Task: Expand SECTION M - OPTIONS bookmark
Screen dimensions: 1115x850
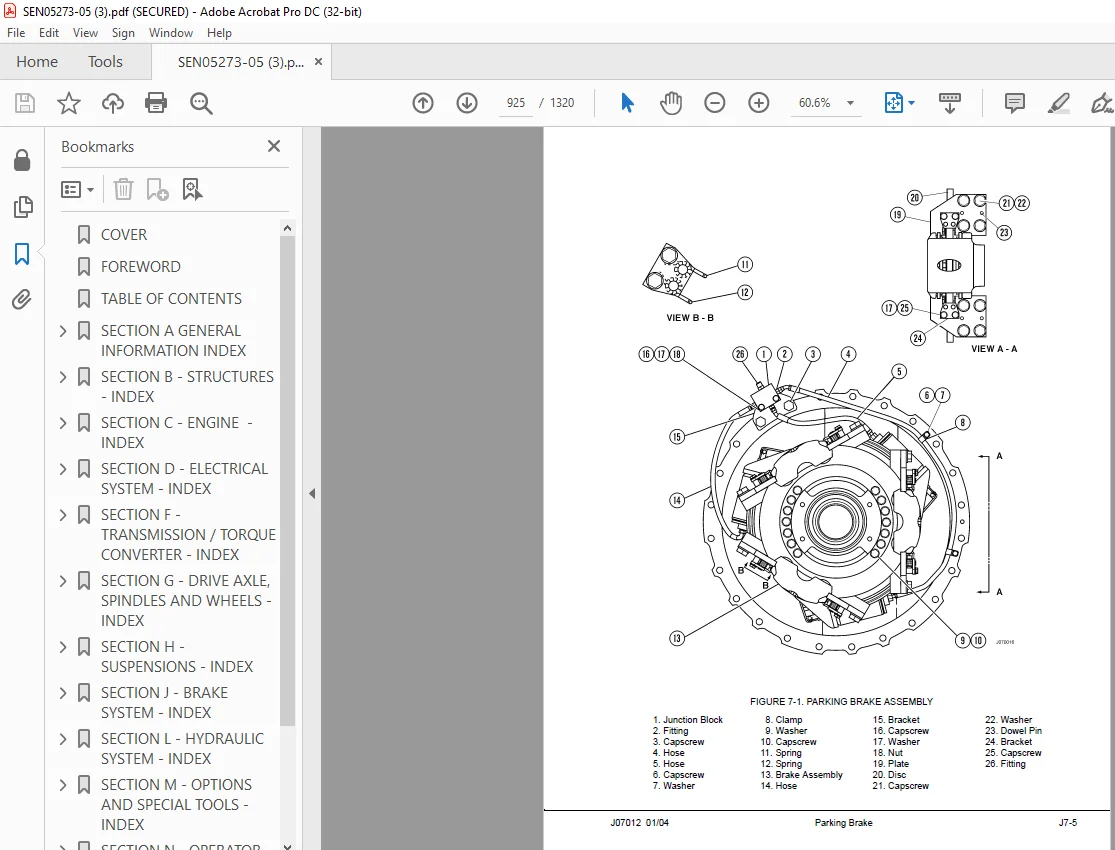Action: pos(63,785)
